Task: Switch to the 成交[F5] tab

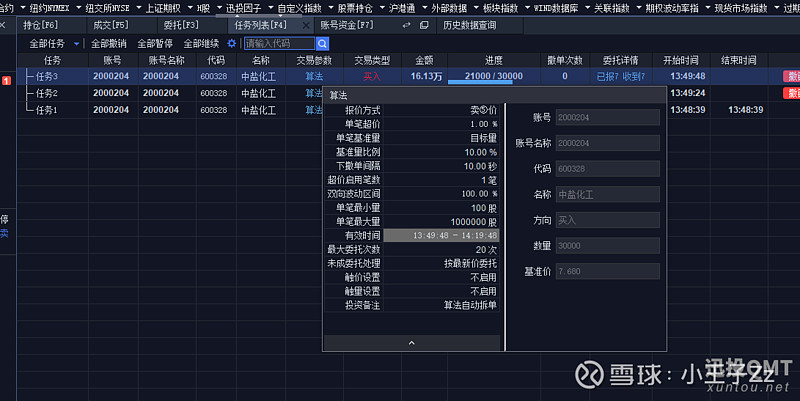Action: pyautogui.click(x=111, y=25)
